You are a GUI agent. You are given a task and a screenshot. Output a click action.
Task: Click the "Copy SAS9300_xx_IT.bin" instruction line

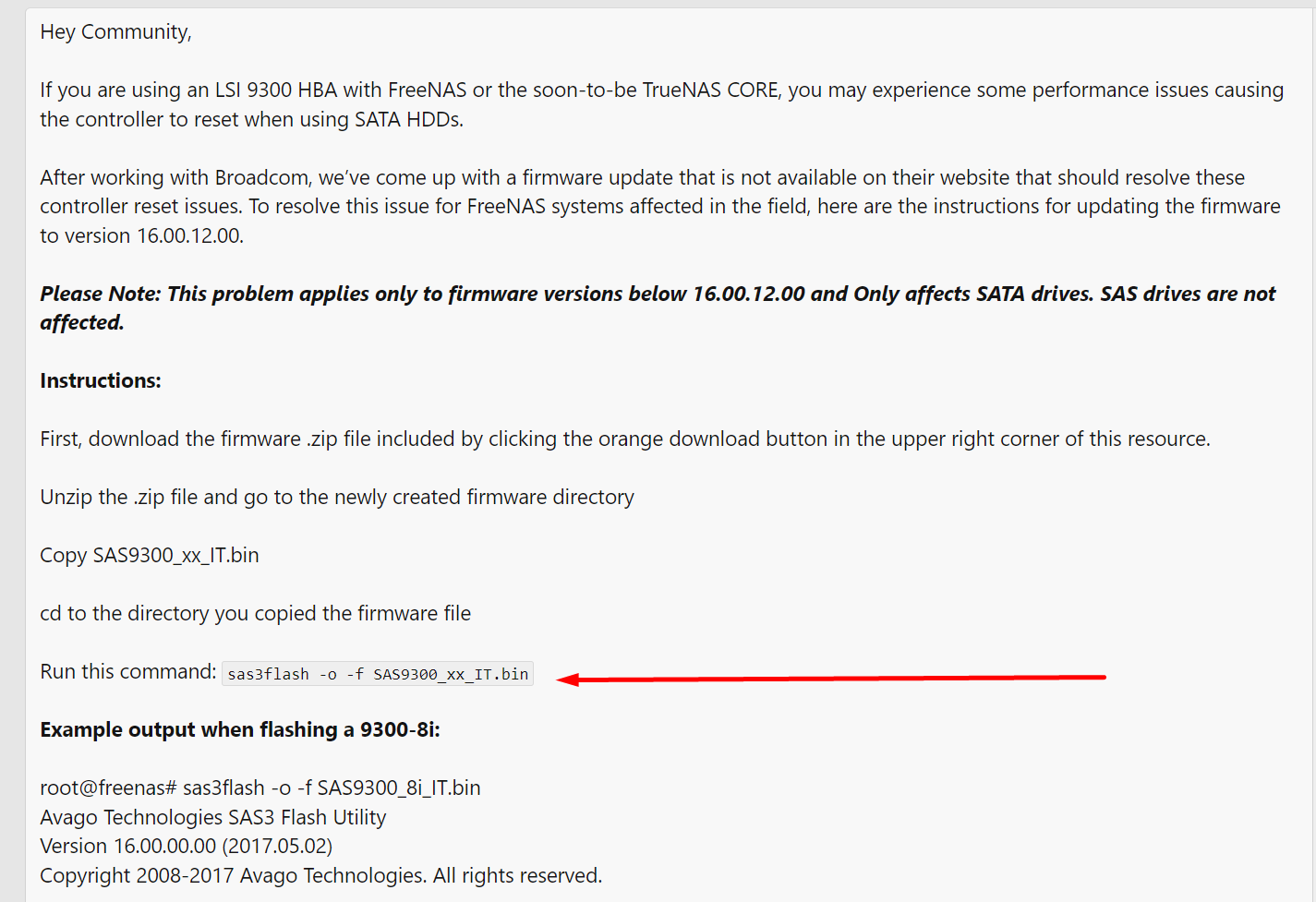coord(150,555)
